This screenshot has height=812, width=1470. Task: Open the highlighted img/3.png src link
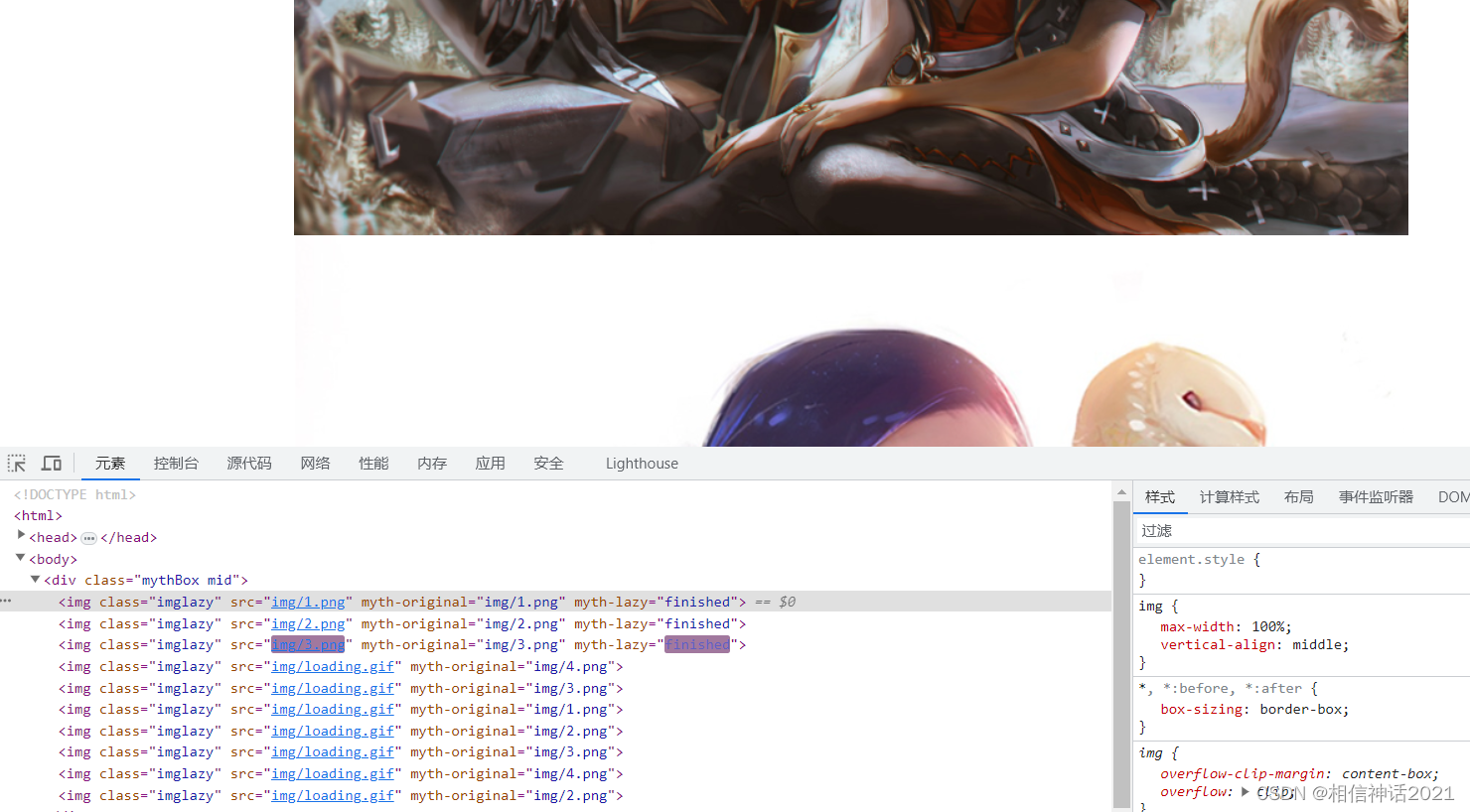coord(308,645)
